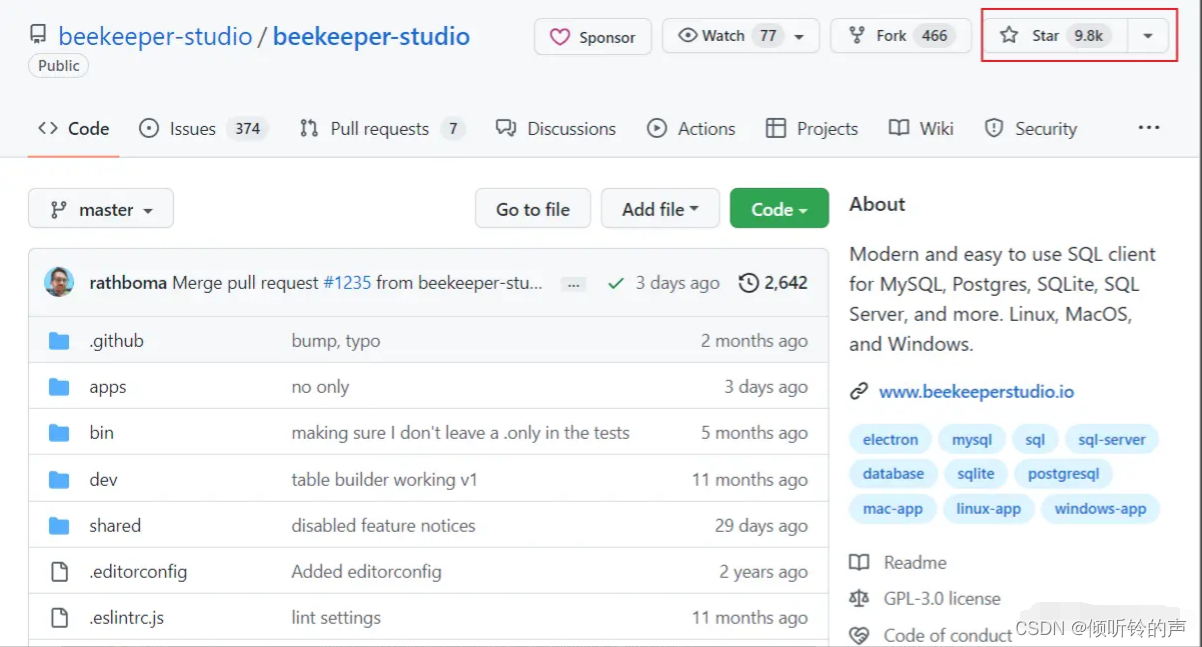Click the Readme book icon
This screenshot has height=647, width=1202.
859,563
